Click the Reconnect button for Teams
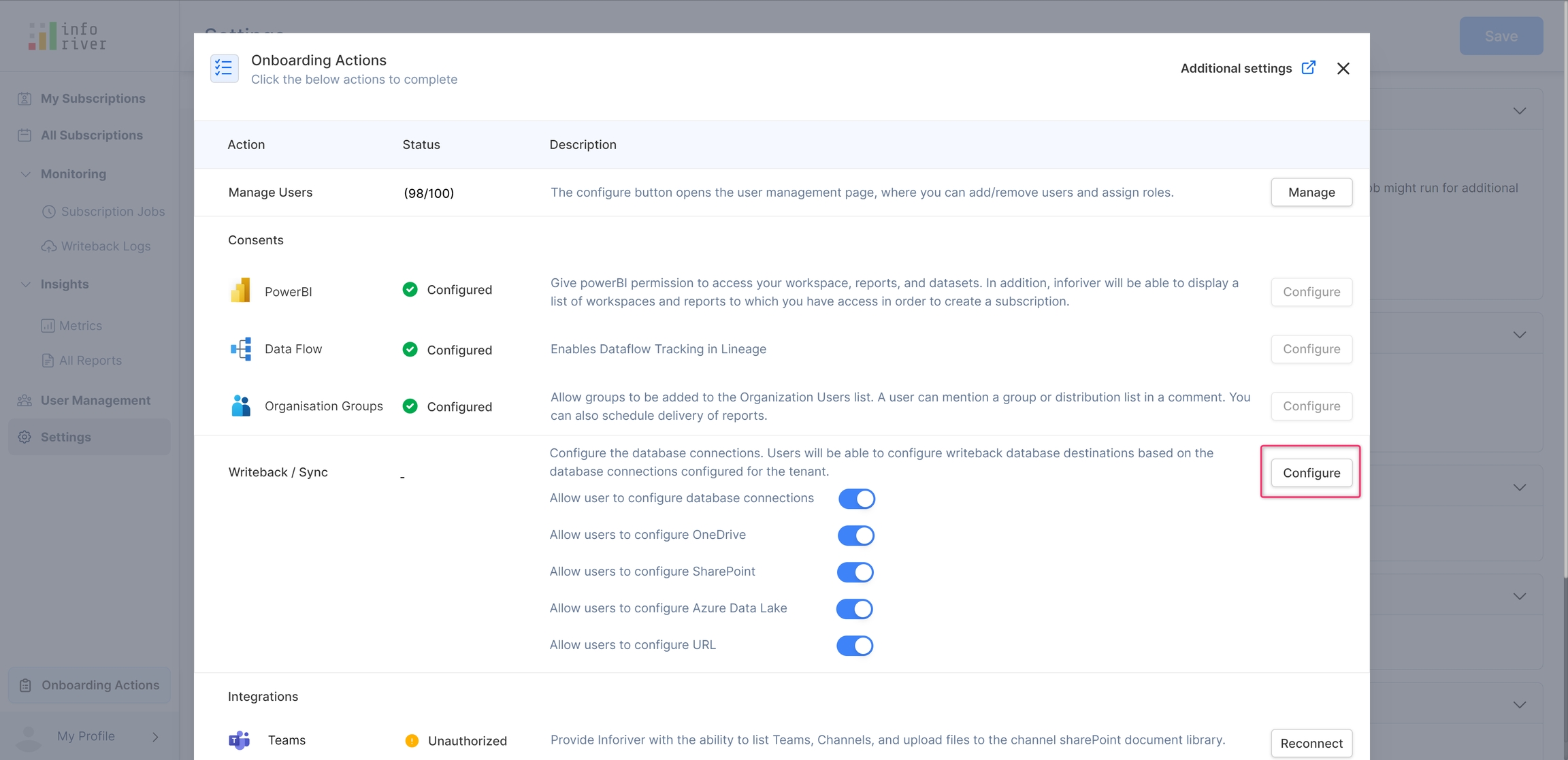 click(1311, 743)
